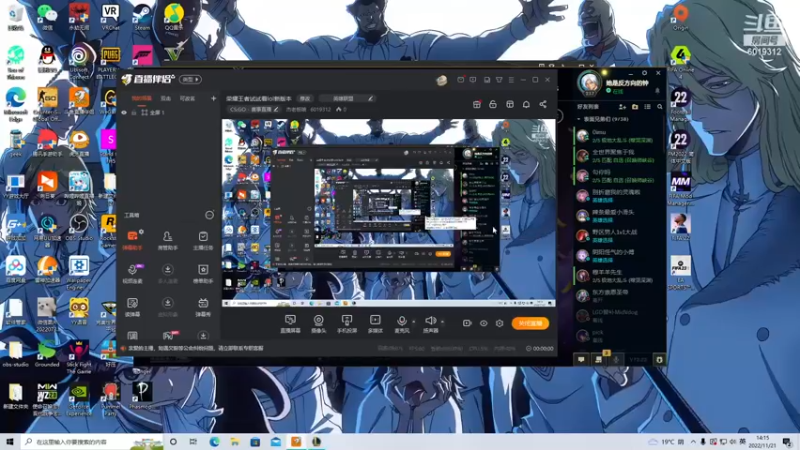This screenshot has width=800, height=450.
Task: Show hidden icons chevron in system tray
Action: click(693, 442)
